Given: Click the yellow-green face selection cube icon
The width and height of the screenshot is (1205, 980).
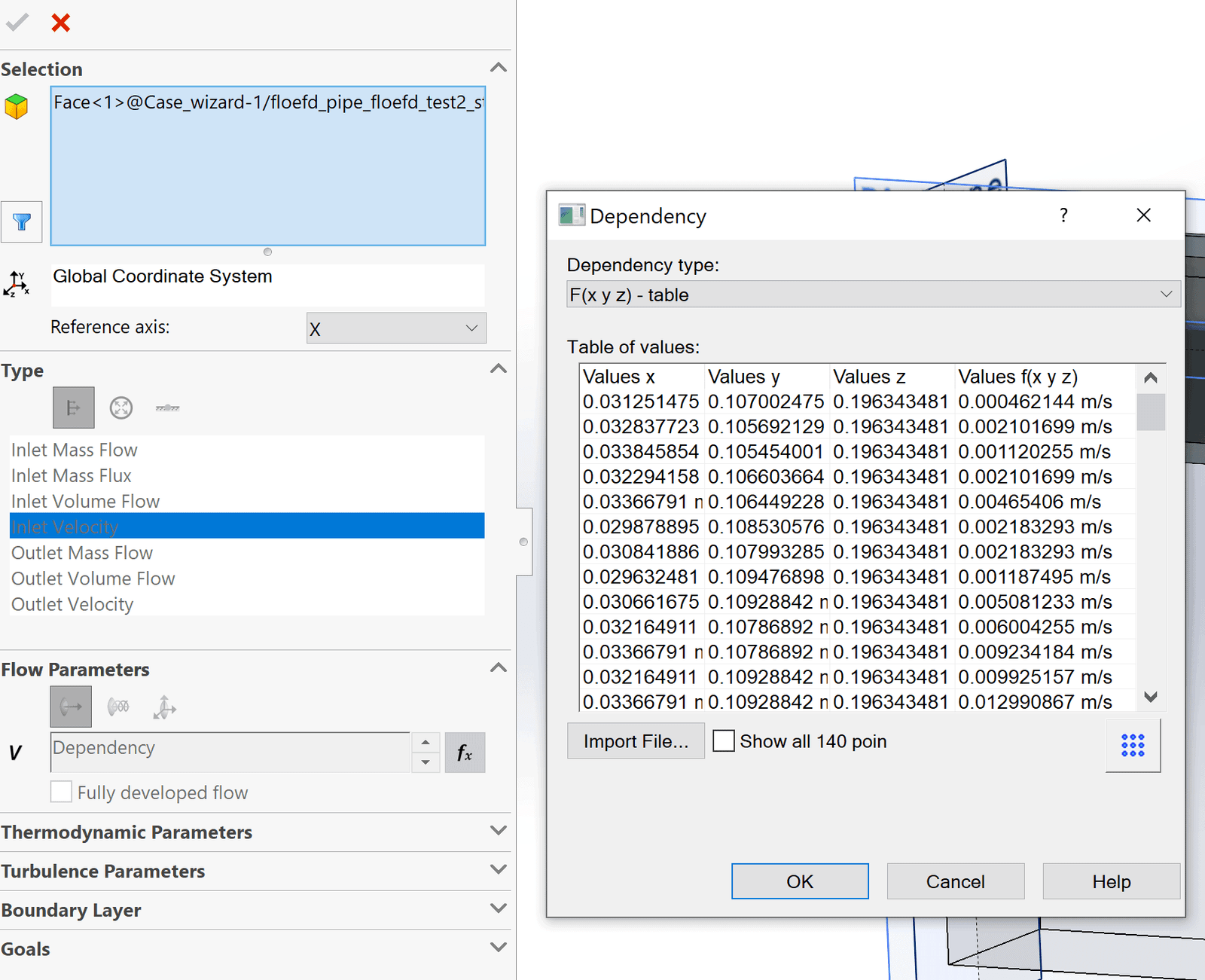Looking at the screenshot, I should [17, 107].
